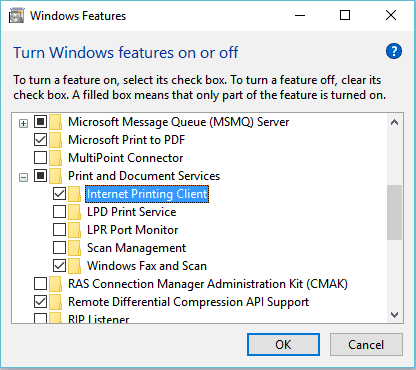The width and height of the screenshot is (416, 370).
Task: Select the LPD Print Service label
Action: 132,212
